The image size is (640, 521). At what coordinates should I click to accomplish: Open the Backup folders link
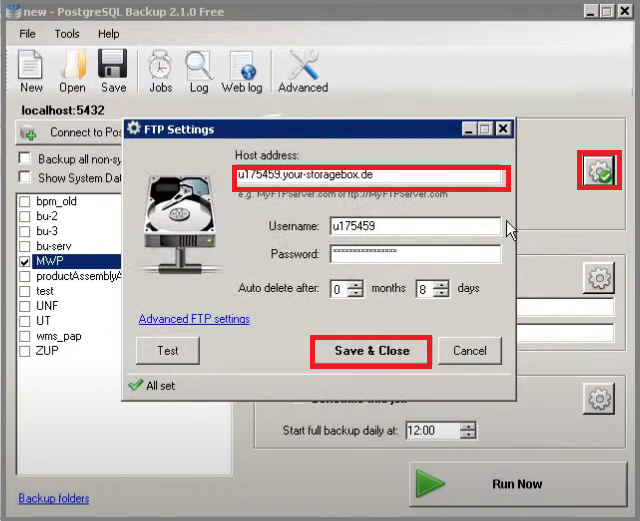click(53, 498)
